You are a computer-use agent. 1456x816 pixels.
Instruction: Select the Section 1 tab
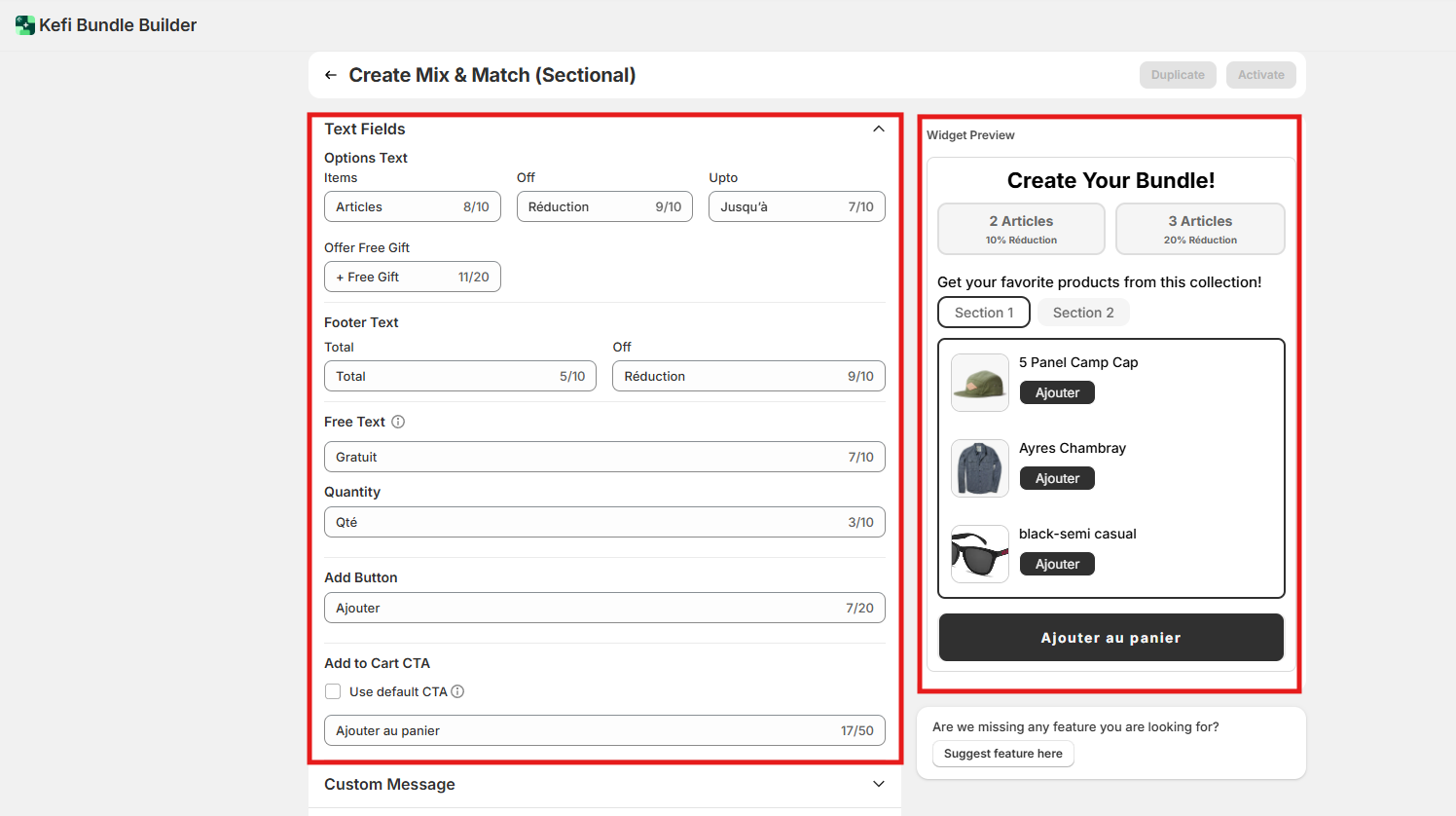984,313
